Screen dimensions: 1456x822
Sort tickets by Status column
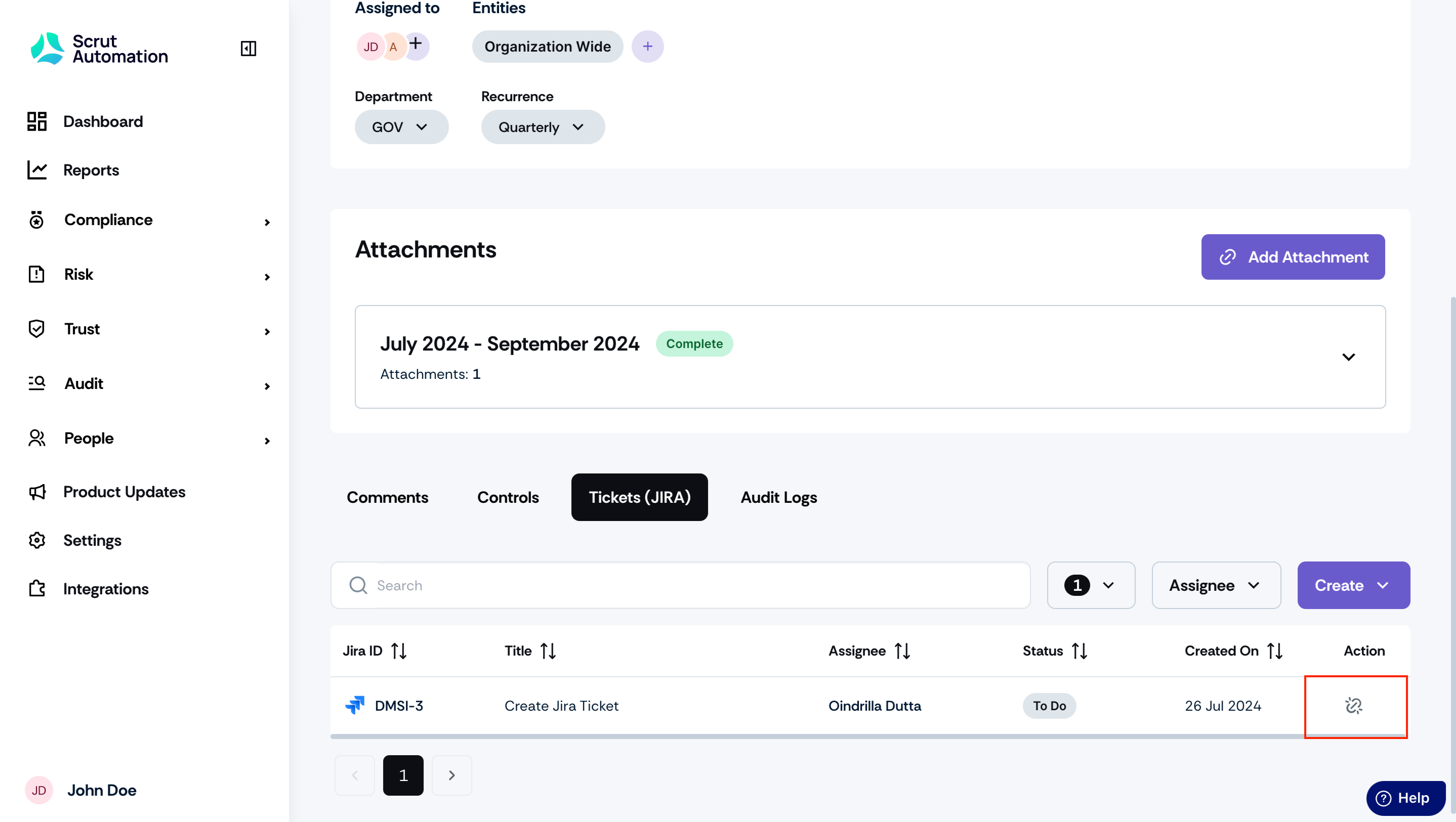point(1079,651)
